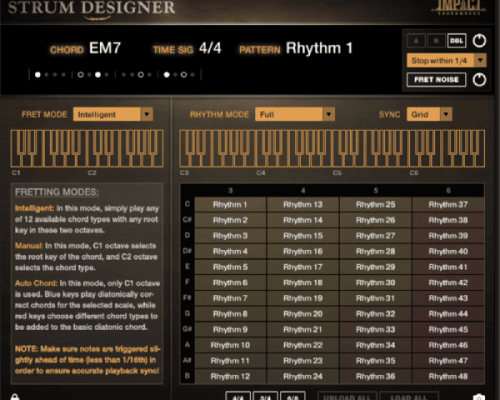Select the 4/4 time signature button
This screenshot has height=400, width=500.
tap(238, 396)
